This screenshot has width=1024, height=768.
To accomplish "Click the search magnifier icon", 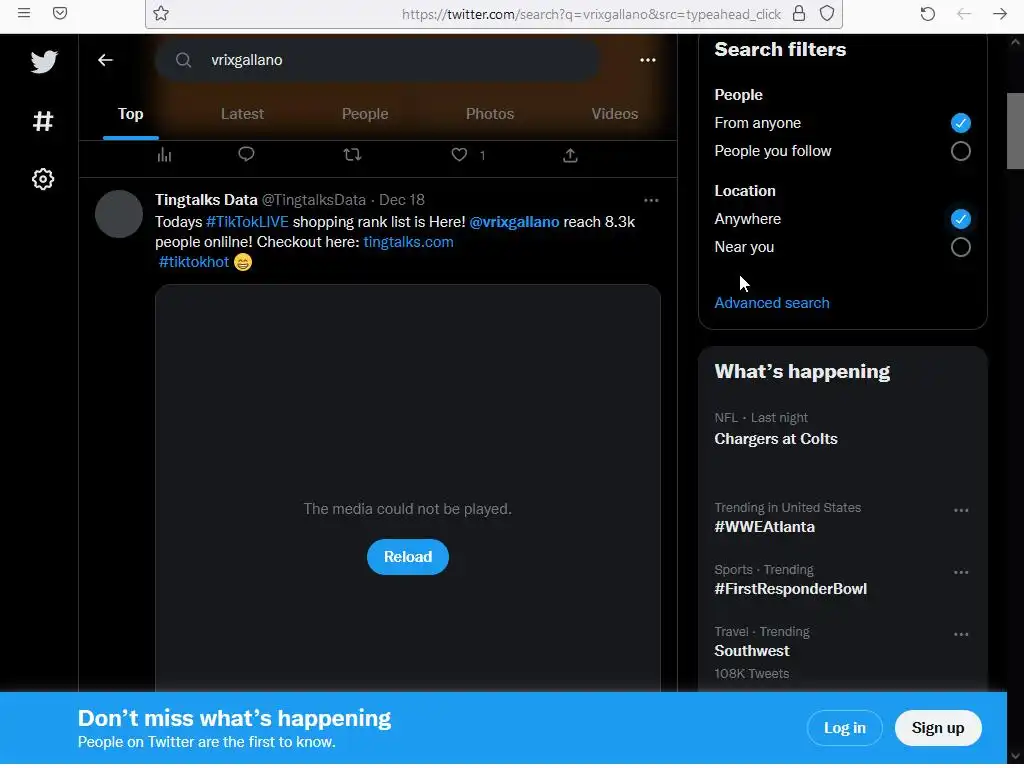I will click(184, 60).
